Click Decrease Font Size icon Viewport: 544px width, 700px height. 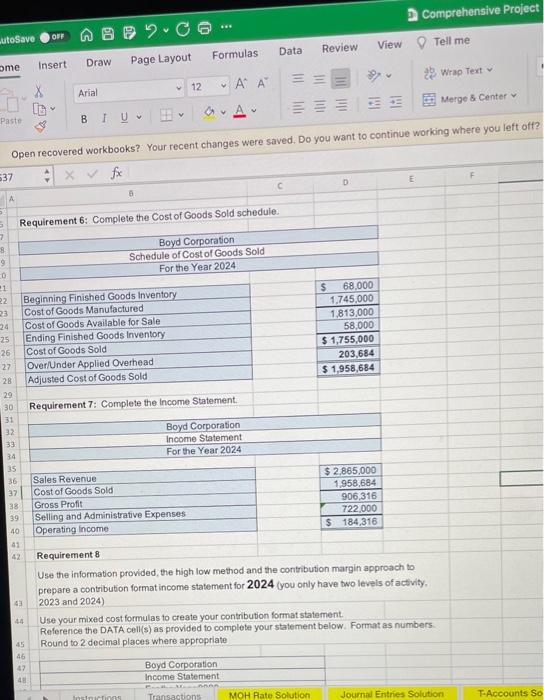point(262,83)
